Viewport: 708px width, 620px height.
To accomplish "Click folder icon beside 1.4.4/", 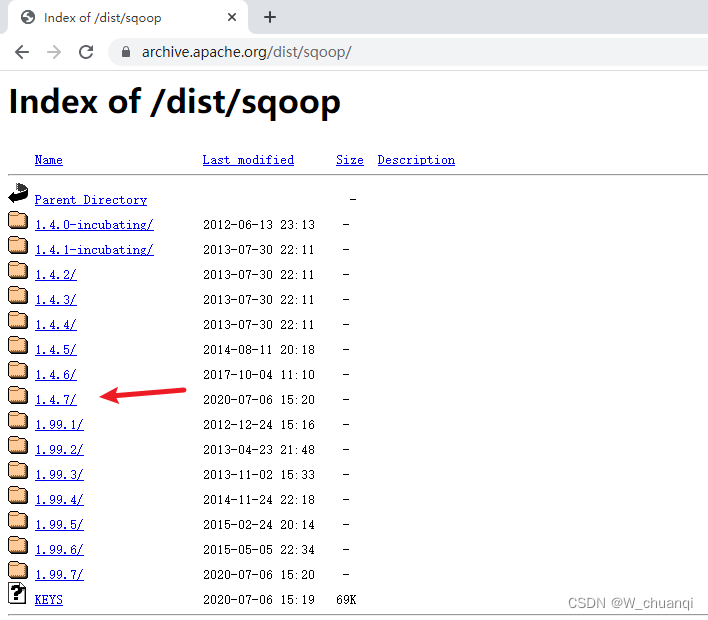I will [x=18, y=320].
